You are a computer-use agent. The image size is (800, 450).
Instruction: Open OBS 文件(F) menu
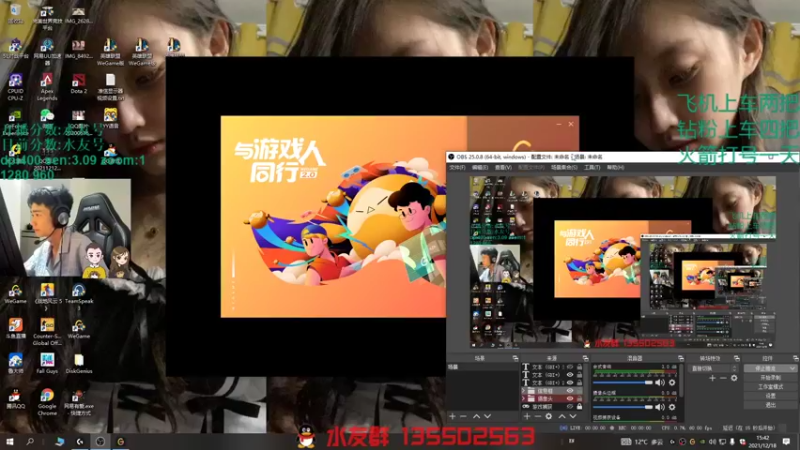(x=457, y=167)
